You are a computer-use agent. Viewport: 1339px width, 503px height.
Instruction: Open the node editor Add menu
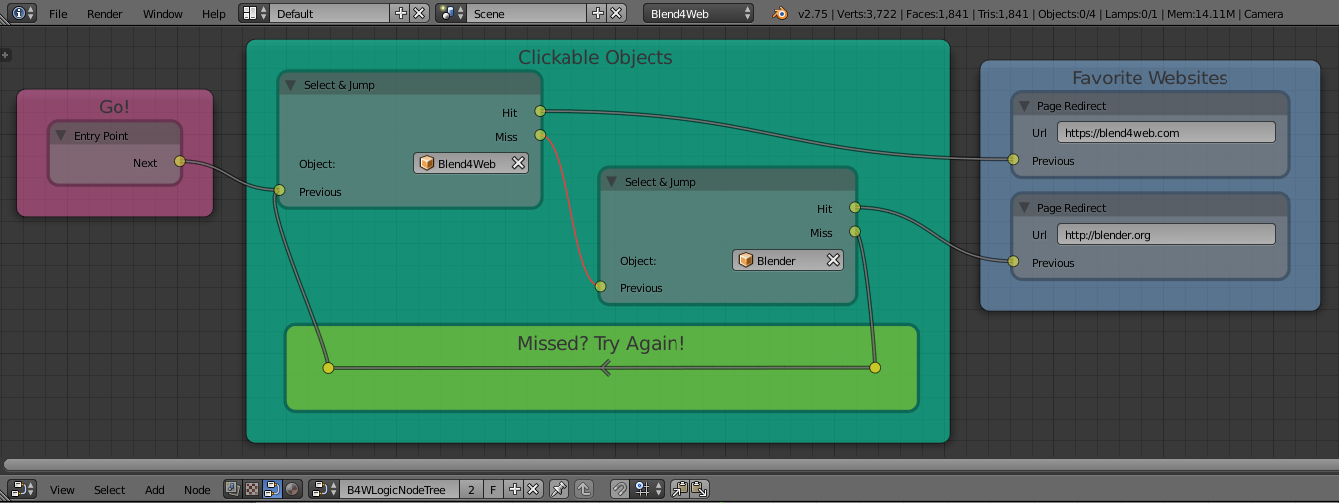(155, 490)
